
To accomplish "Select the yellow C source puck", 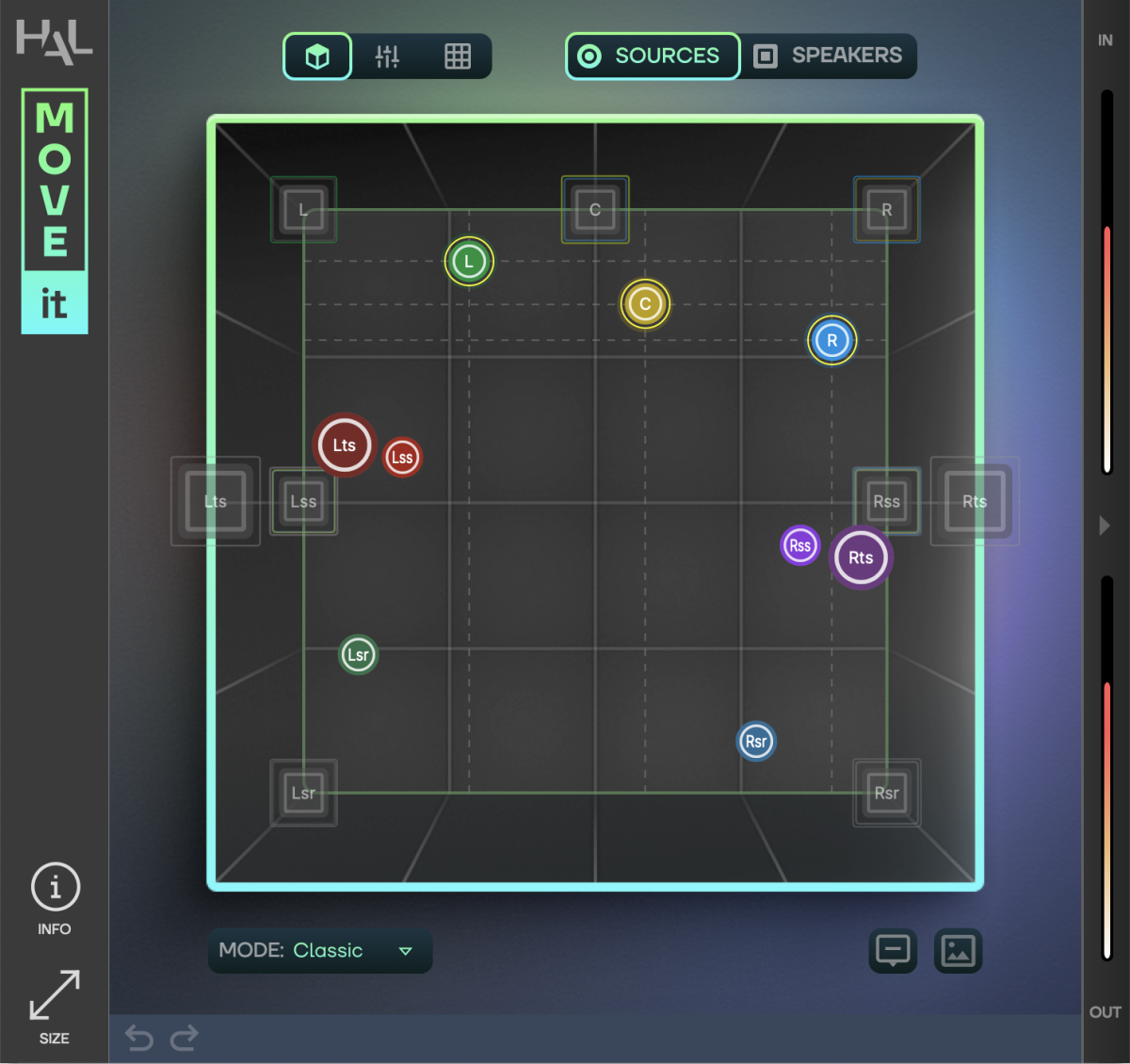I will point(645,304).
